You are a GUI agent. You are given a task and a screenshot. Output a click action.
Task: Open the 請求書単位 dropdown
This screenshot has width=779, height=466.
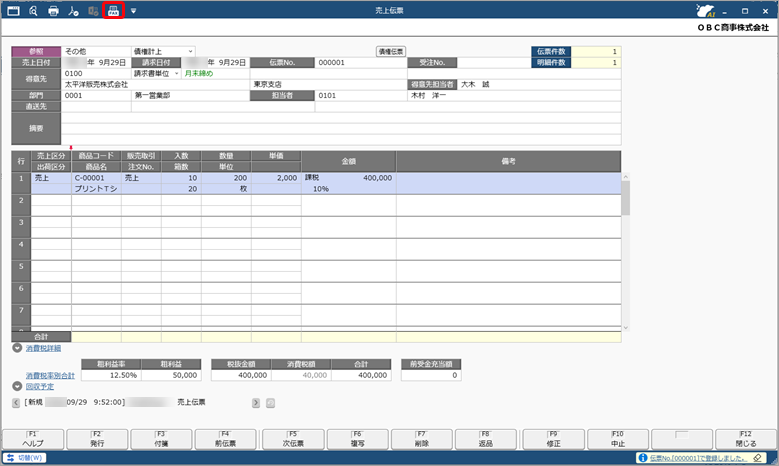[x=156, y=73]
